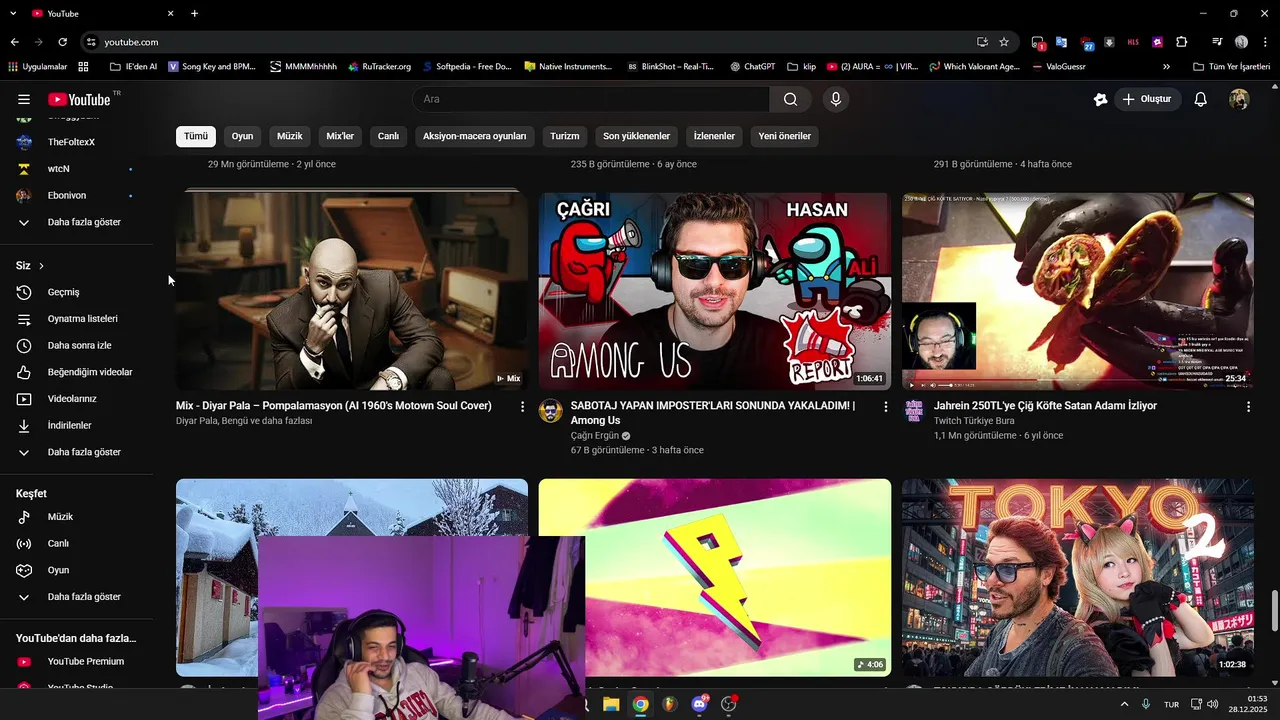Viewport: 1280px width, 720px height.
Task: Open the Çağrı Ergün channel link
Action: (595, 436)
